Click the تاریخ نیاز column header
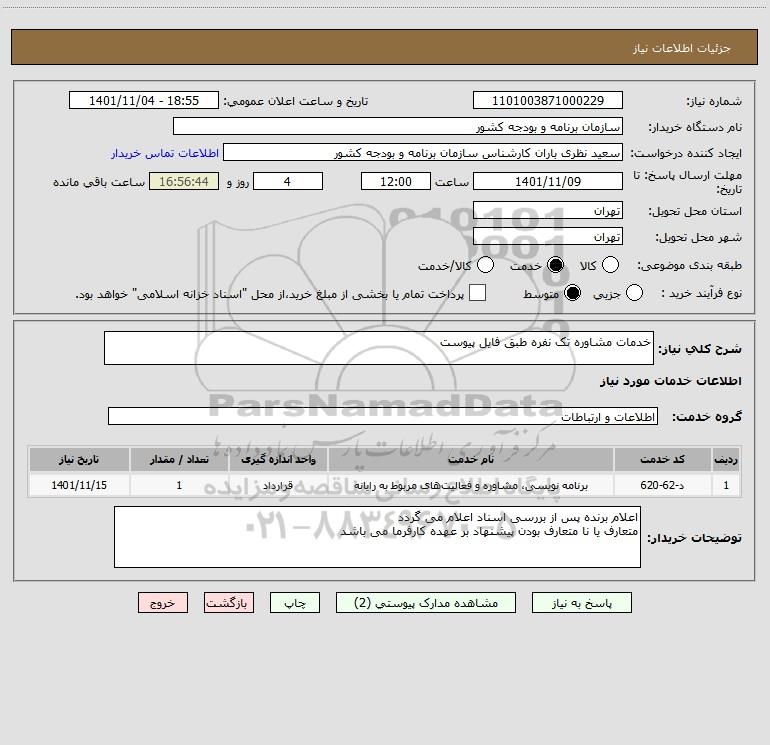 (x=79, y=459)
